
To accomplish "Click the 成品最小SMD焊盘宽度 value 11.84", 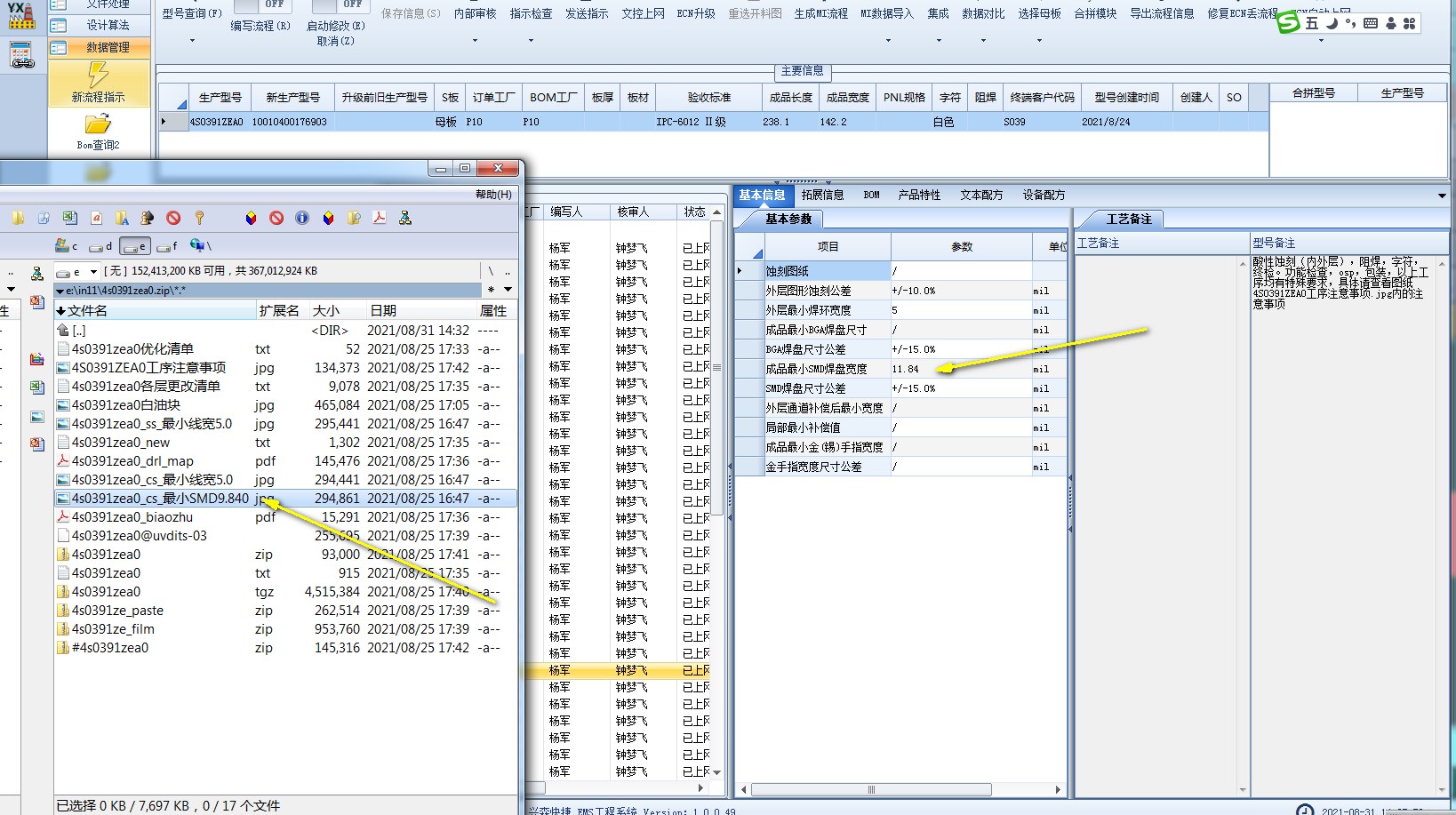I will (961, 369).
